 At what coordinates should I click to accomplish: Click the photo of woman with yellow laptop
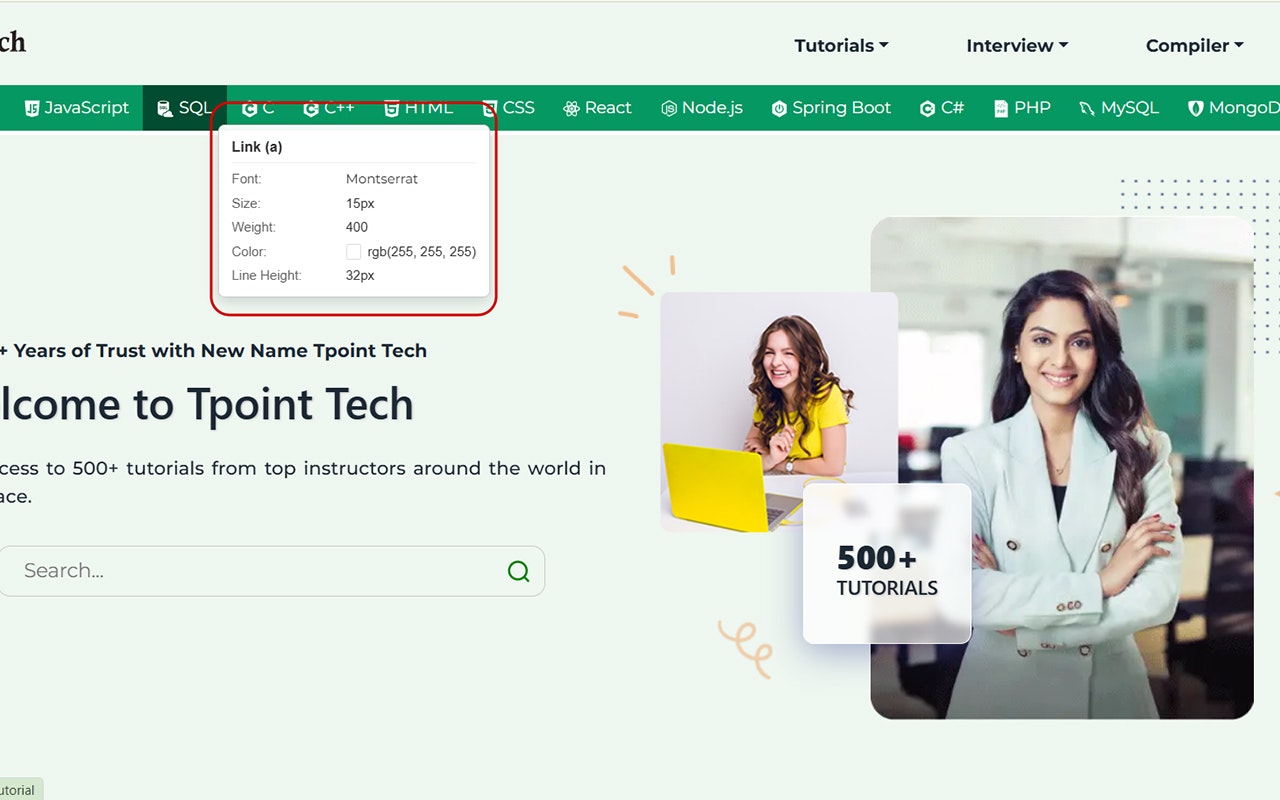pyautogui.click(x=779, y=412)
